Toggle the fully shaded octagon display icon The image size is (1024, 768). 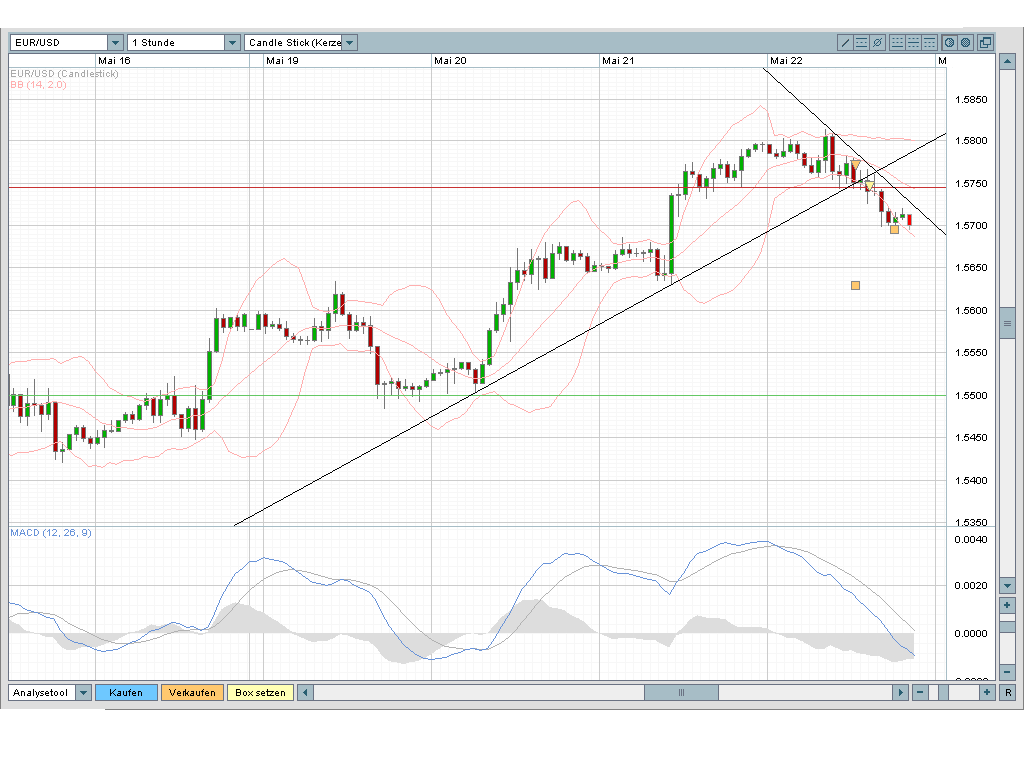point(965,42)
